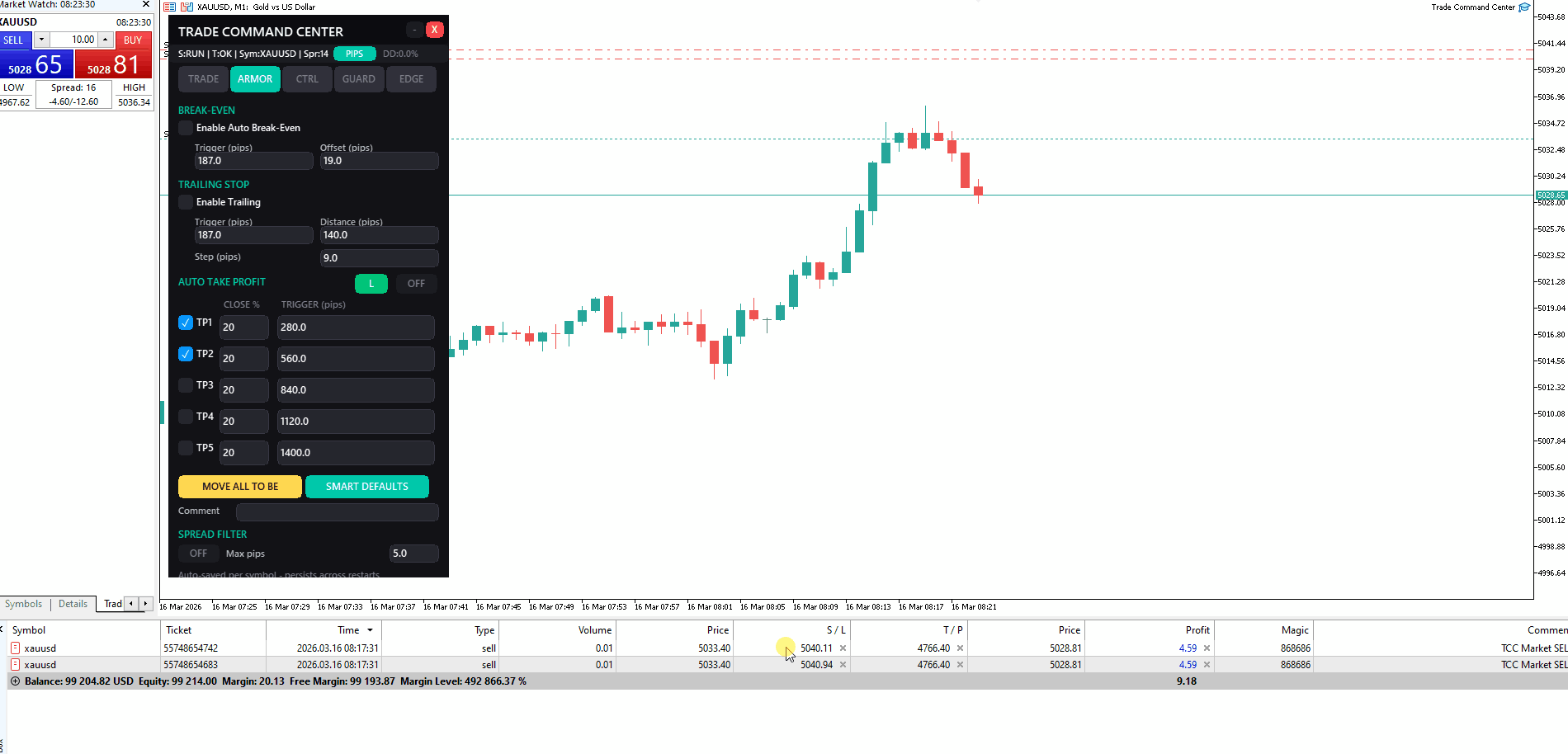Screen dimensions: 1568x754
Task: Expand the Balance summary row circle icon
Action: (15, 681)
